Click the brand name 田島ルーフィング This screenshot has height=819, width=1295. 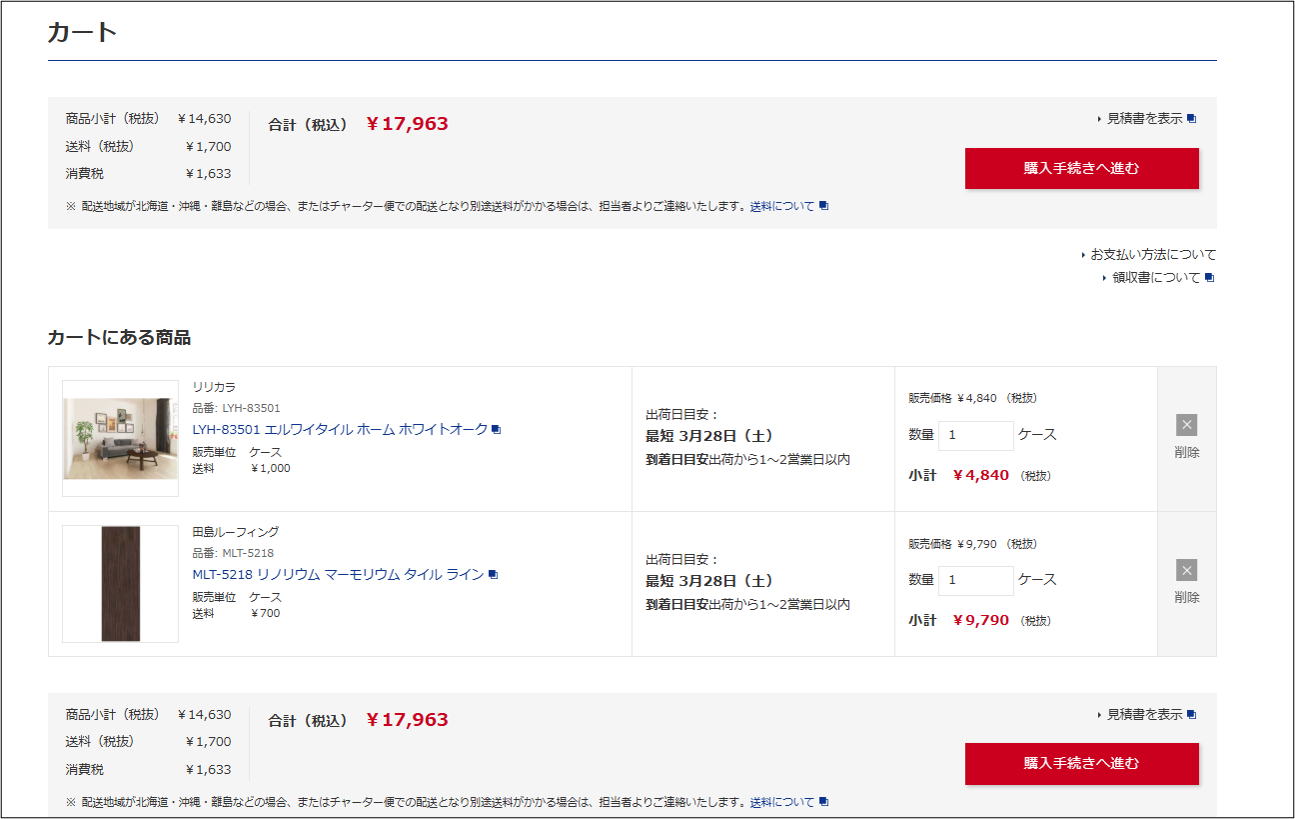[x=236, y=532]
